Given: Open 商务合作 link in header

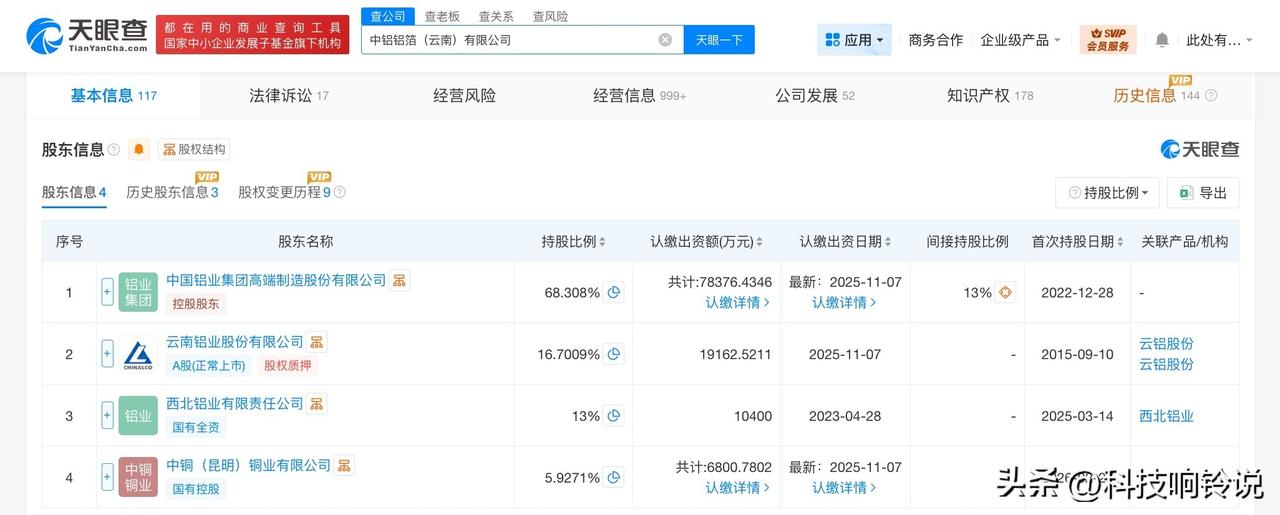Looking at the screenshot, I should pyautogui.click(x=936, y=40).
